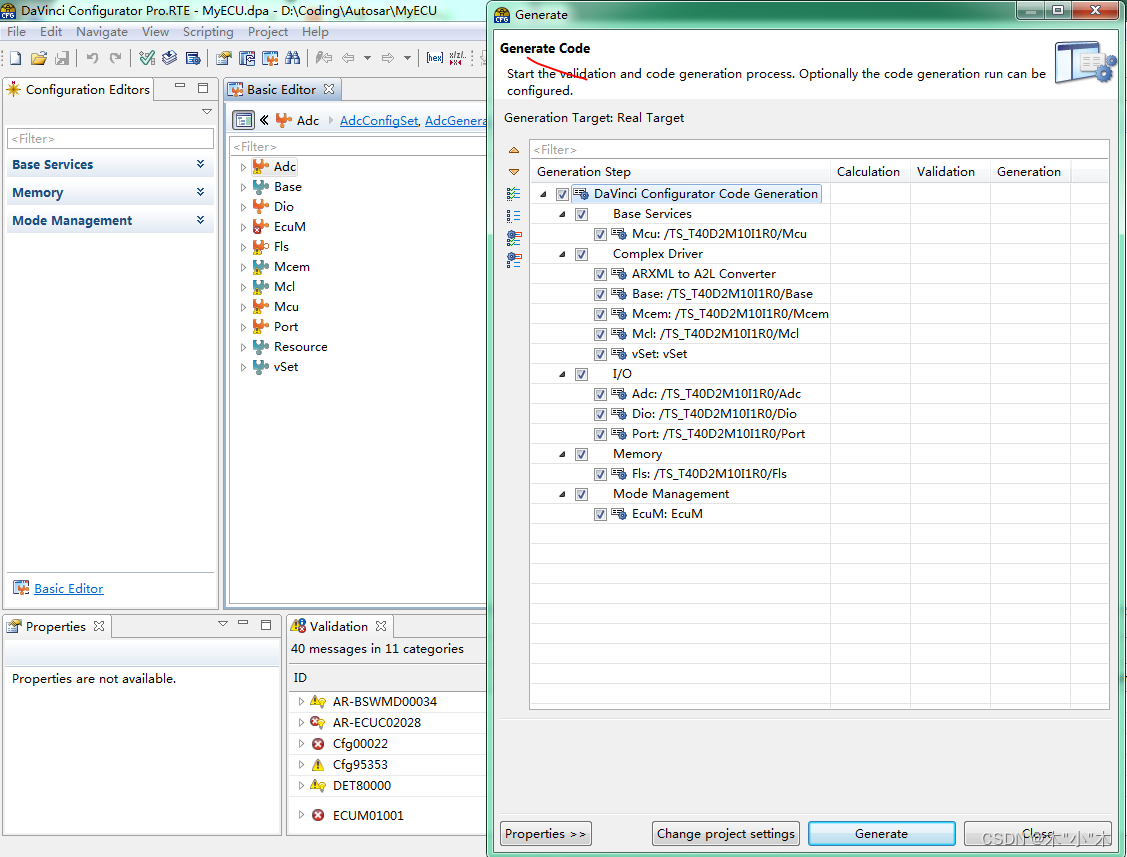This screenshot has width=1127, height=857.
Task: Expand the Port node in Basic Editor tree
Action: [x=243, y=327]
